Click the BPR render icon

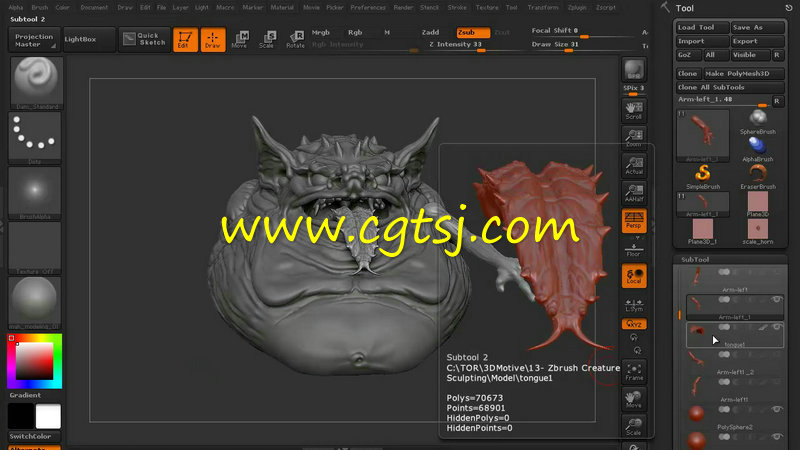coord(634,69)
